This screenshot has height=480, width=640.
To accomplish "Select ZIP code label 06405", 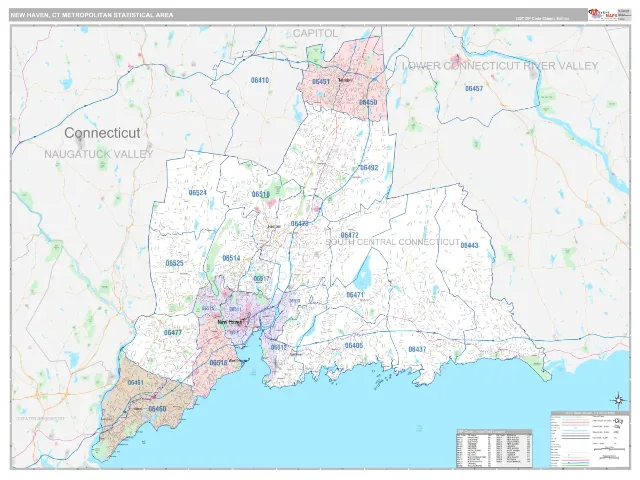I will tap(354, 346).
